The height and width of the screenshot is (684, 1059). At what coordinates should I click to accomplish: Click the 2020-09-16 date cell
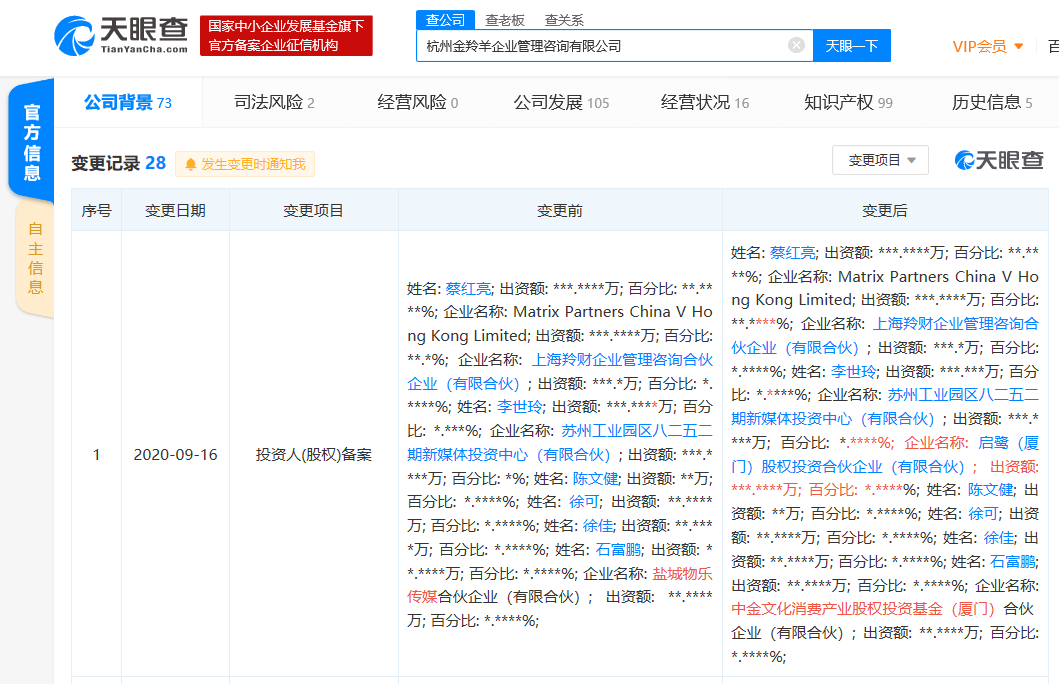(x=176, y=454)
